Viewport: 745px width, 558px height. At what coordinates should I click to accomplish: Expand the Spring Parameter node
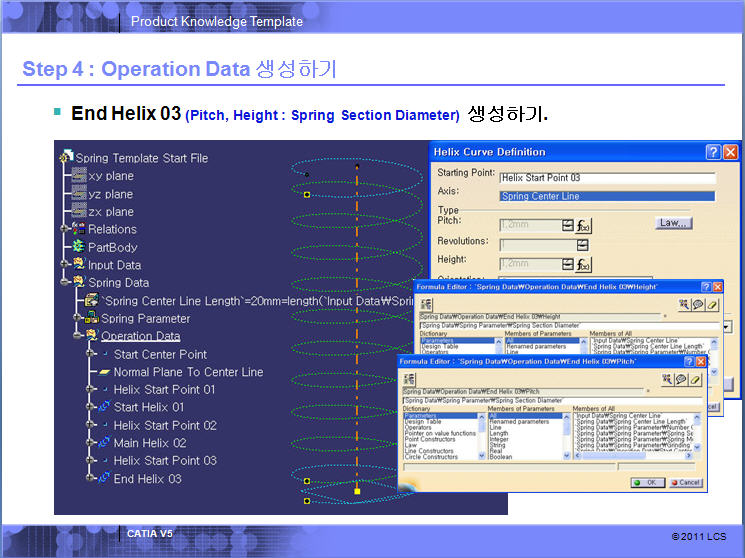coord(77,319)
